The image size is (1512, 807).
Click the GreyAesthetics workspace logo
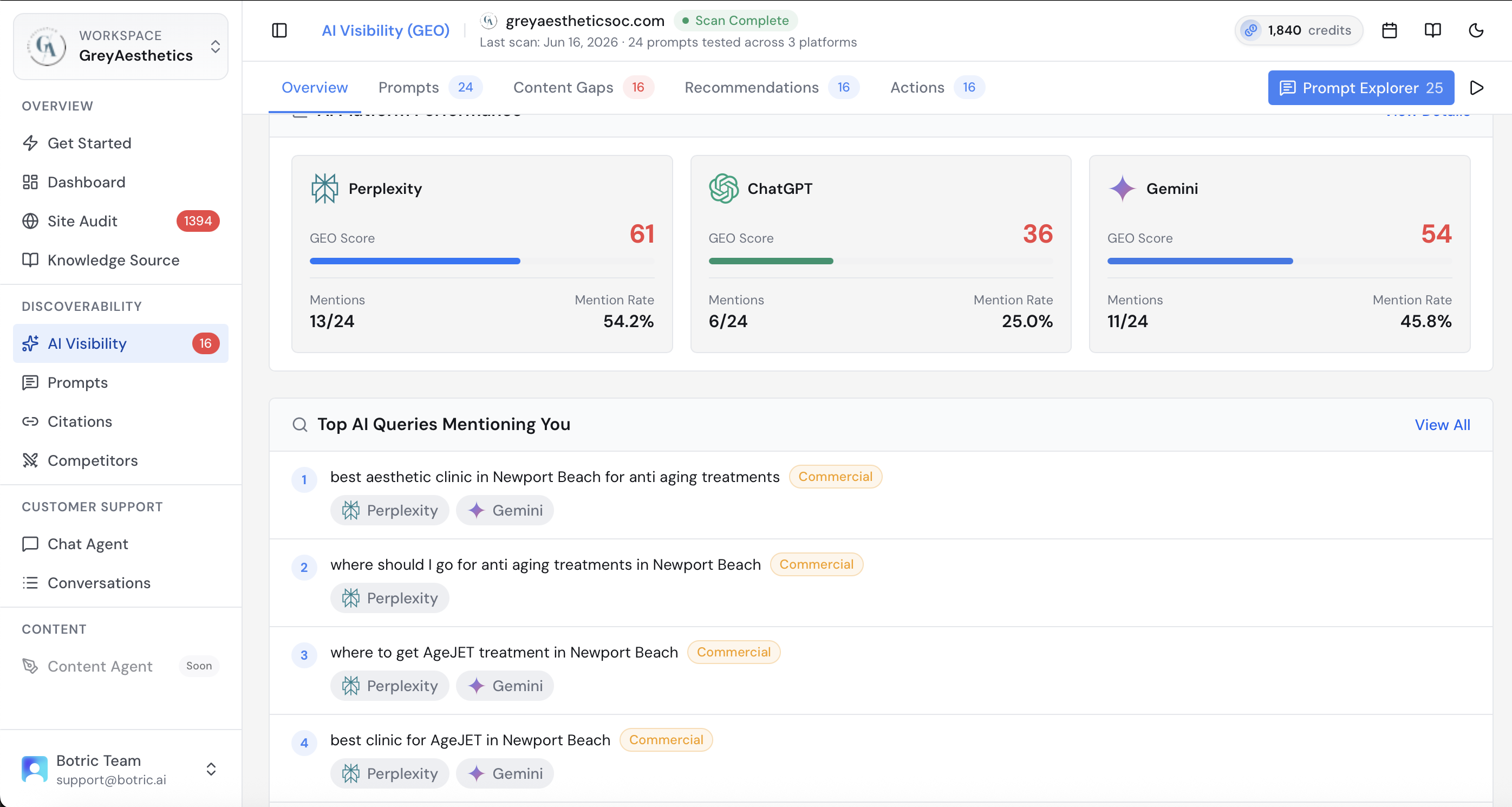click(x=47, y=47)
